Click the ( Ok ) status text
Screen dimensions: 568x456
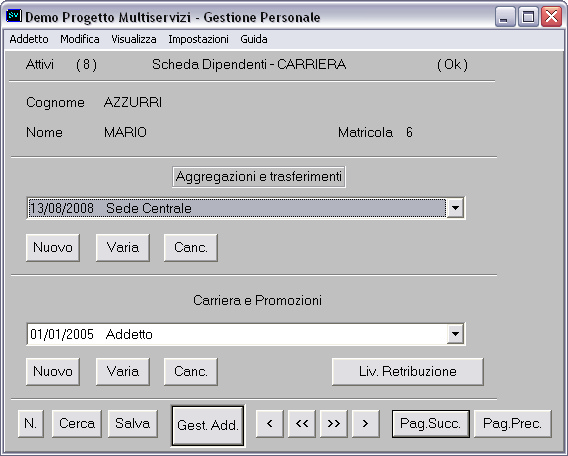452,64
